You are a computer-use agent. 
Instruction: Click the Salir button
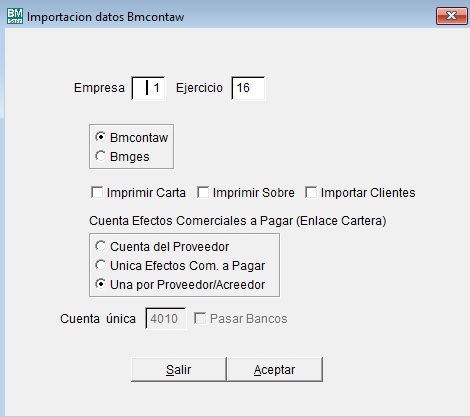(179, 369)
